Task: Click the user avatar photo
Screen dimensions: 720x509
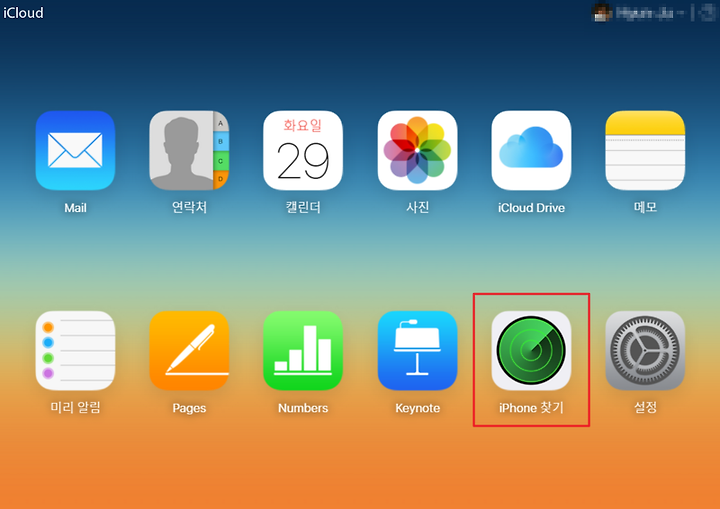Action: [x=602, y=13]
